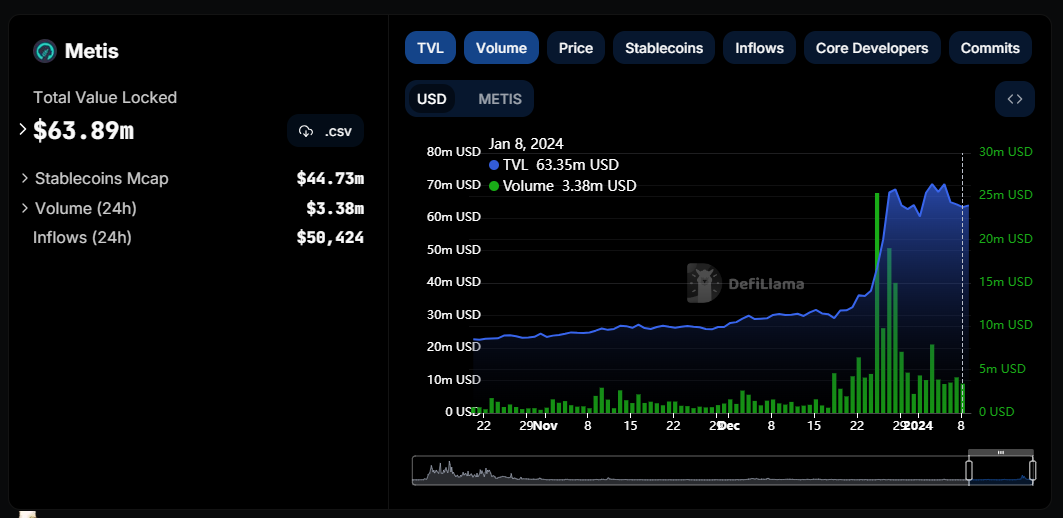Download the .csv data file

coord(325,131)
